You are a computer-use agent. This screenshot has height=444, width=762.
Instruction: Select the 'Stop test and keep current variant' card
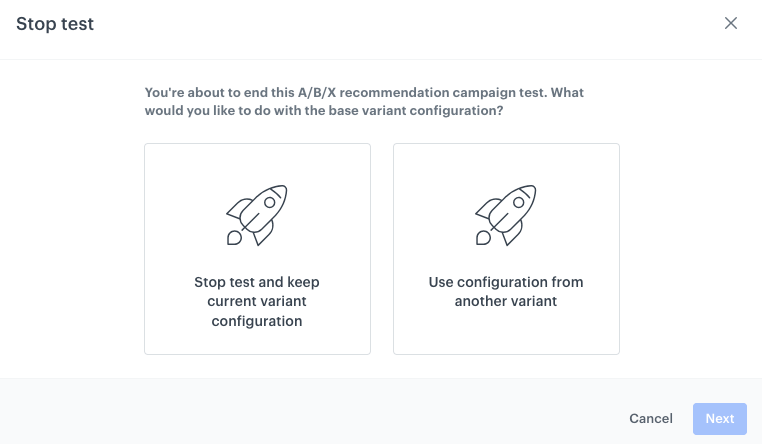(x=257, y=249)
